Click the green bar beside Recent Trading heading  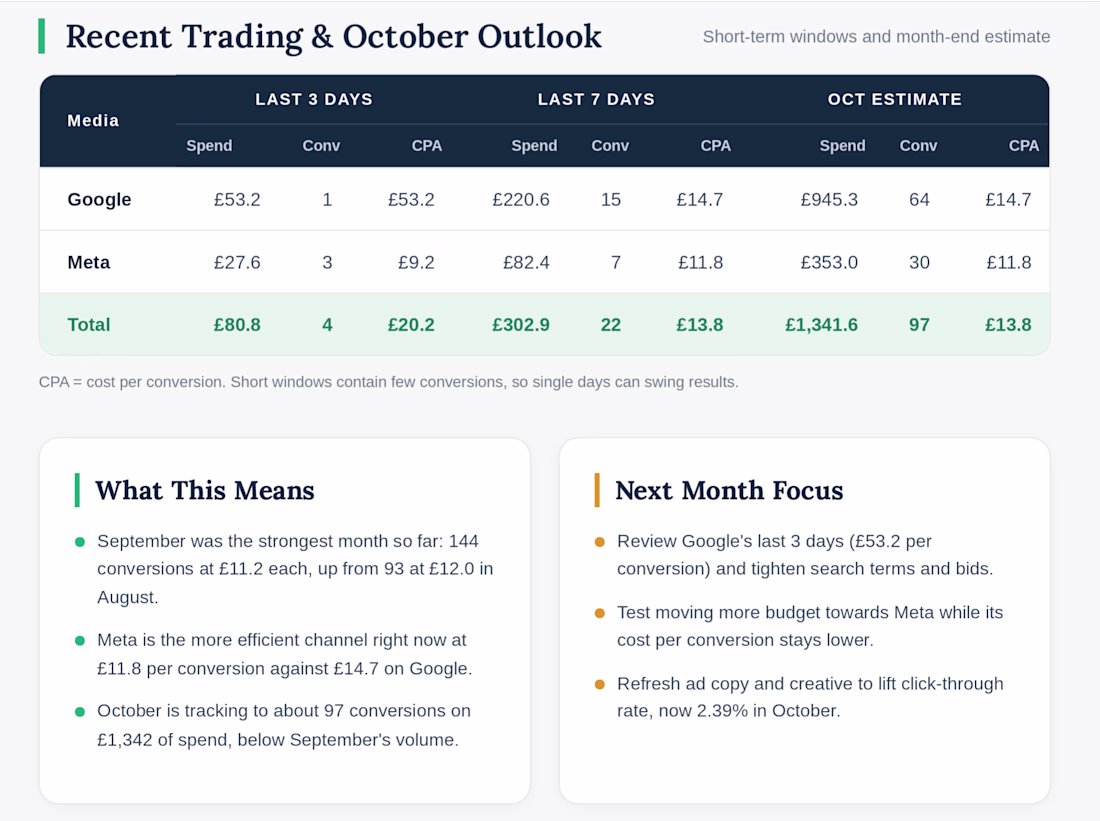click(x=41, y=36)
